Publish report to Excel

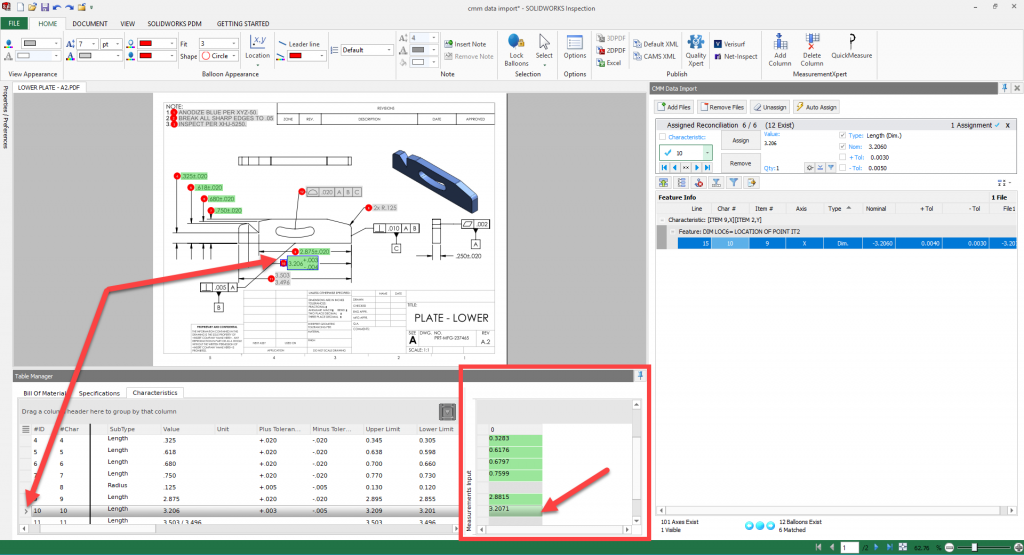click(x=609, y=63)
